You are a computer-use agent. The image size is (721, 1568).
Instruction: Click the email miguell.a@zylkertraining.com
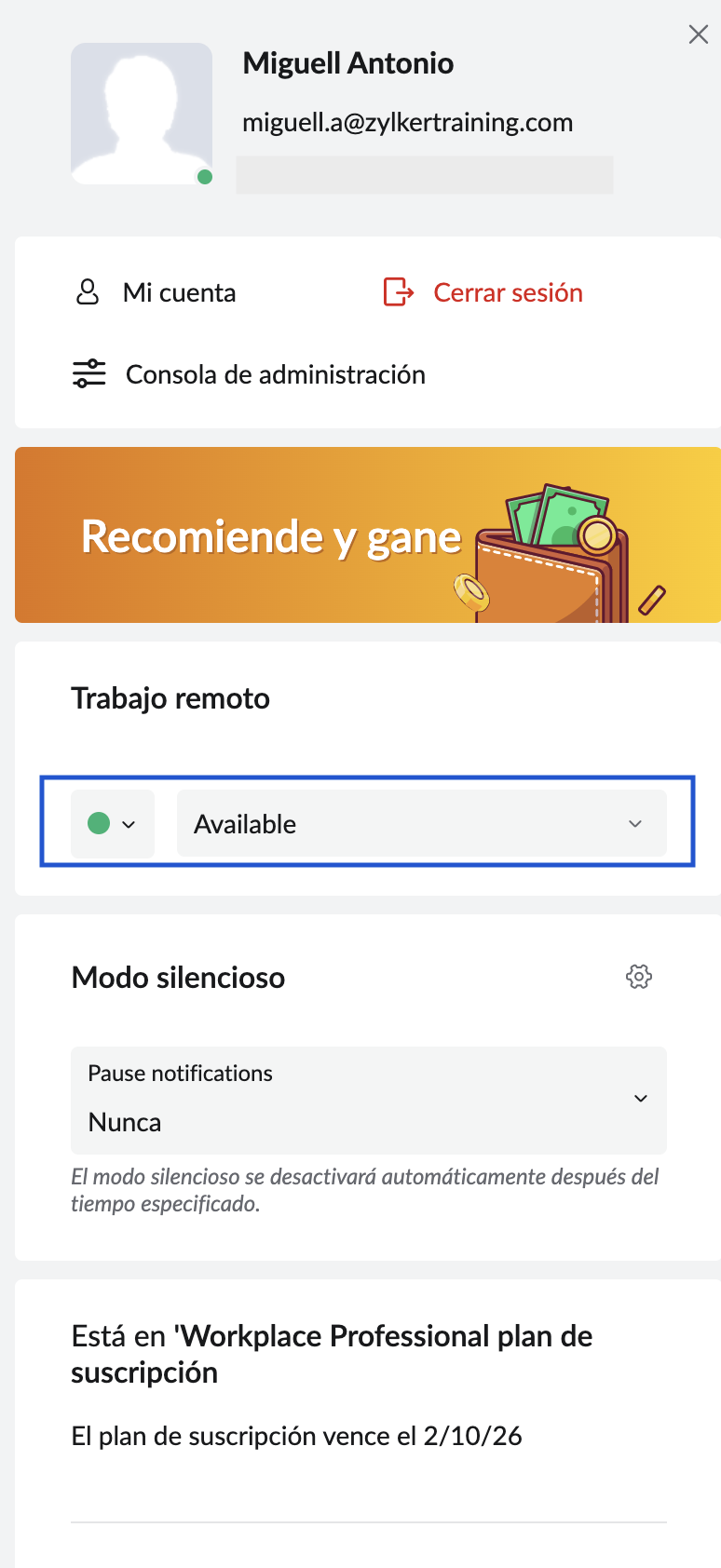pos(407,123)
